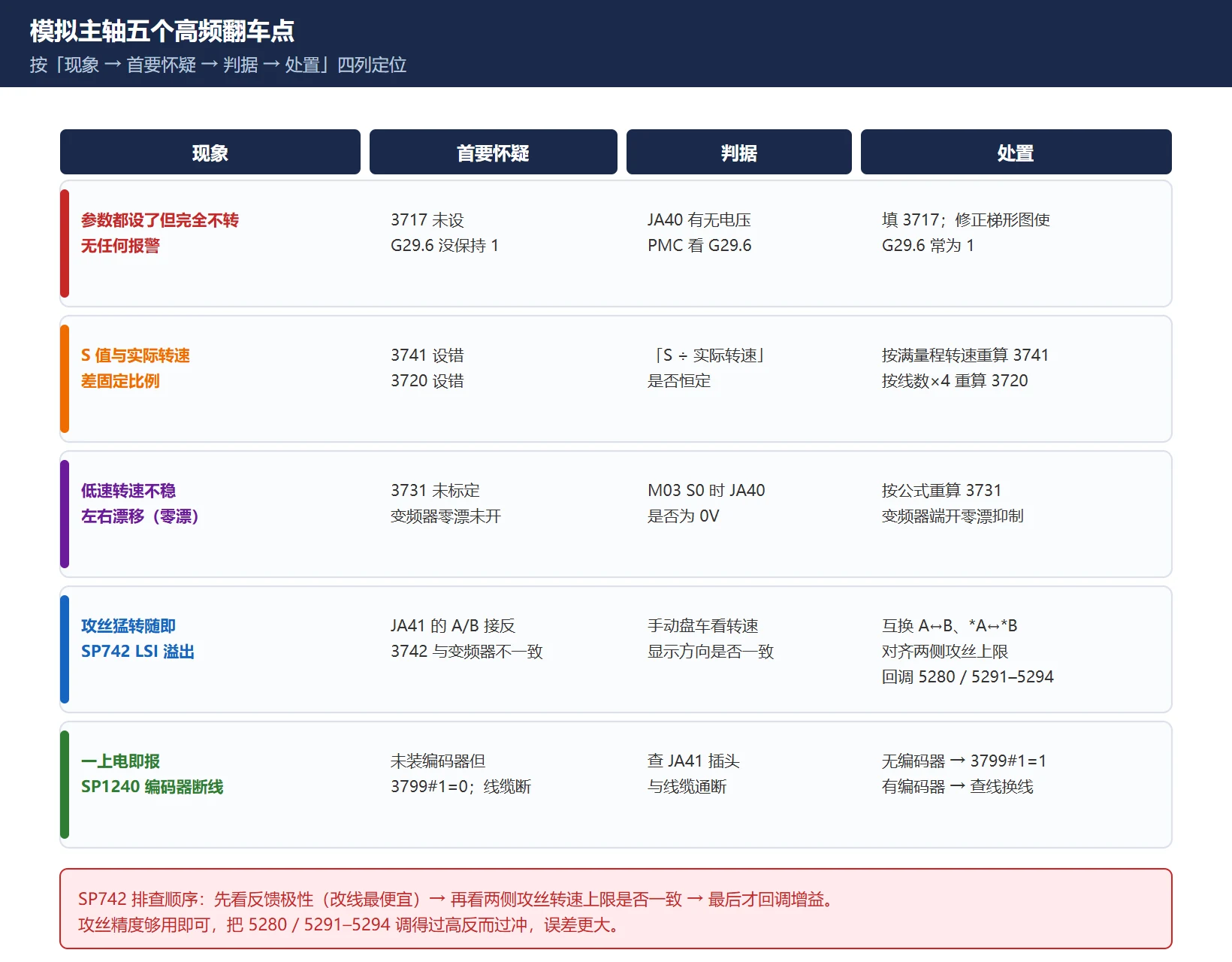This screenshot has width=1232, height=962.
Task: Click the cell 3741 设错
Action: [x=427, y=355]
